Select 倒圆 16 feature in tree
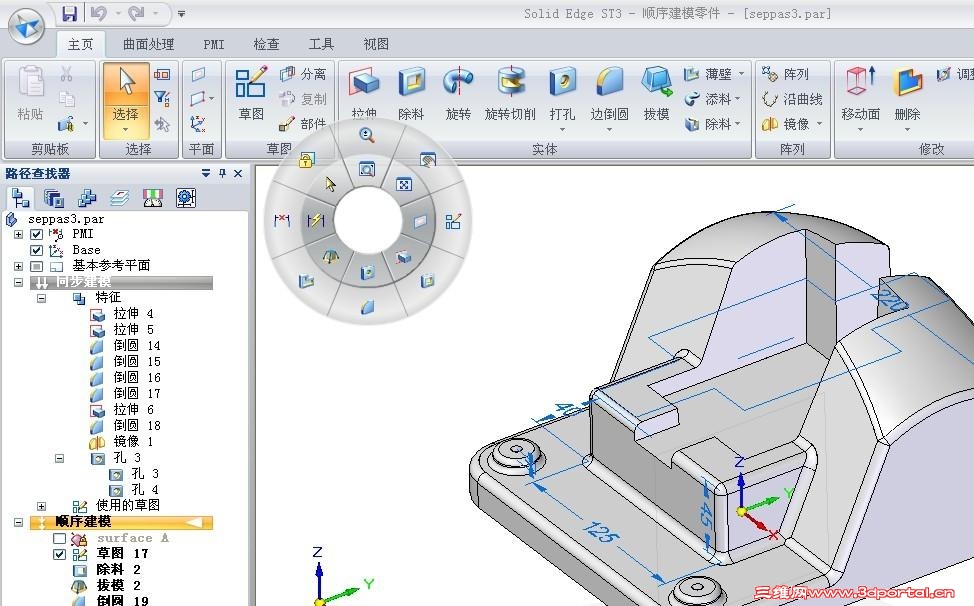The image size is (974, 606). [125, 378]
